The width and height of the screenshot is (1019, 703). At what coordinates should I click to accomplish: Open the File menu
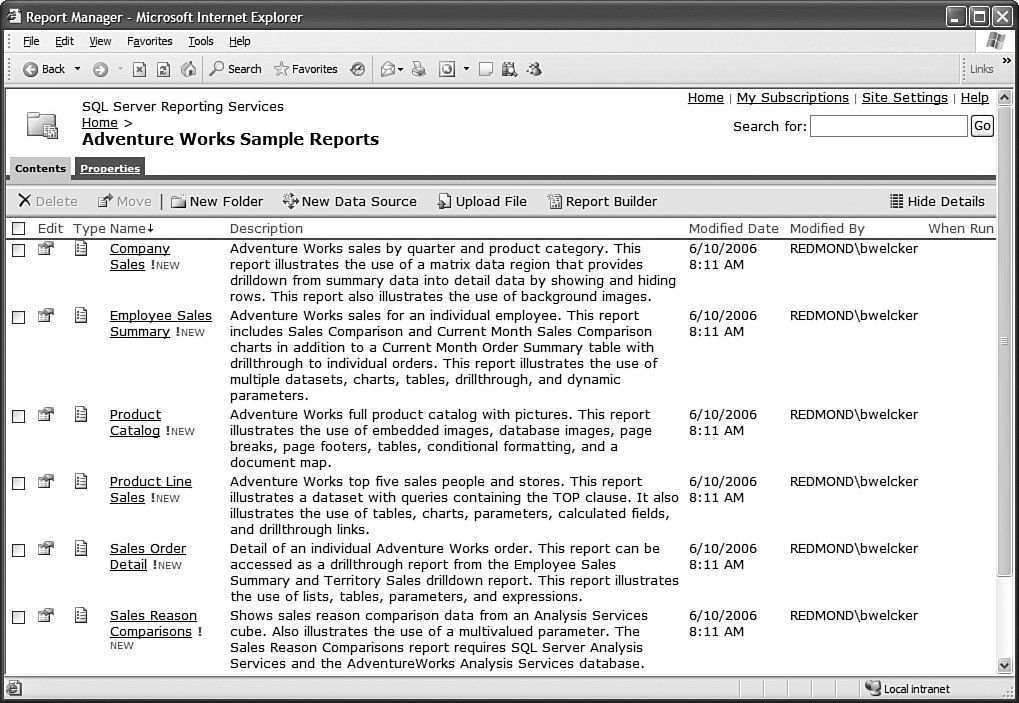point(31,41)
